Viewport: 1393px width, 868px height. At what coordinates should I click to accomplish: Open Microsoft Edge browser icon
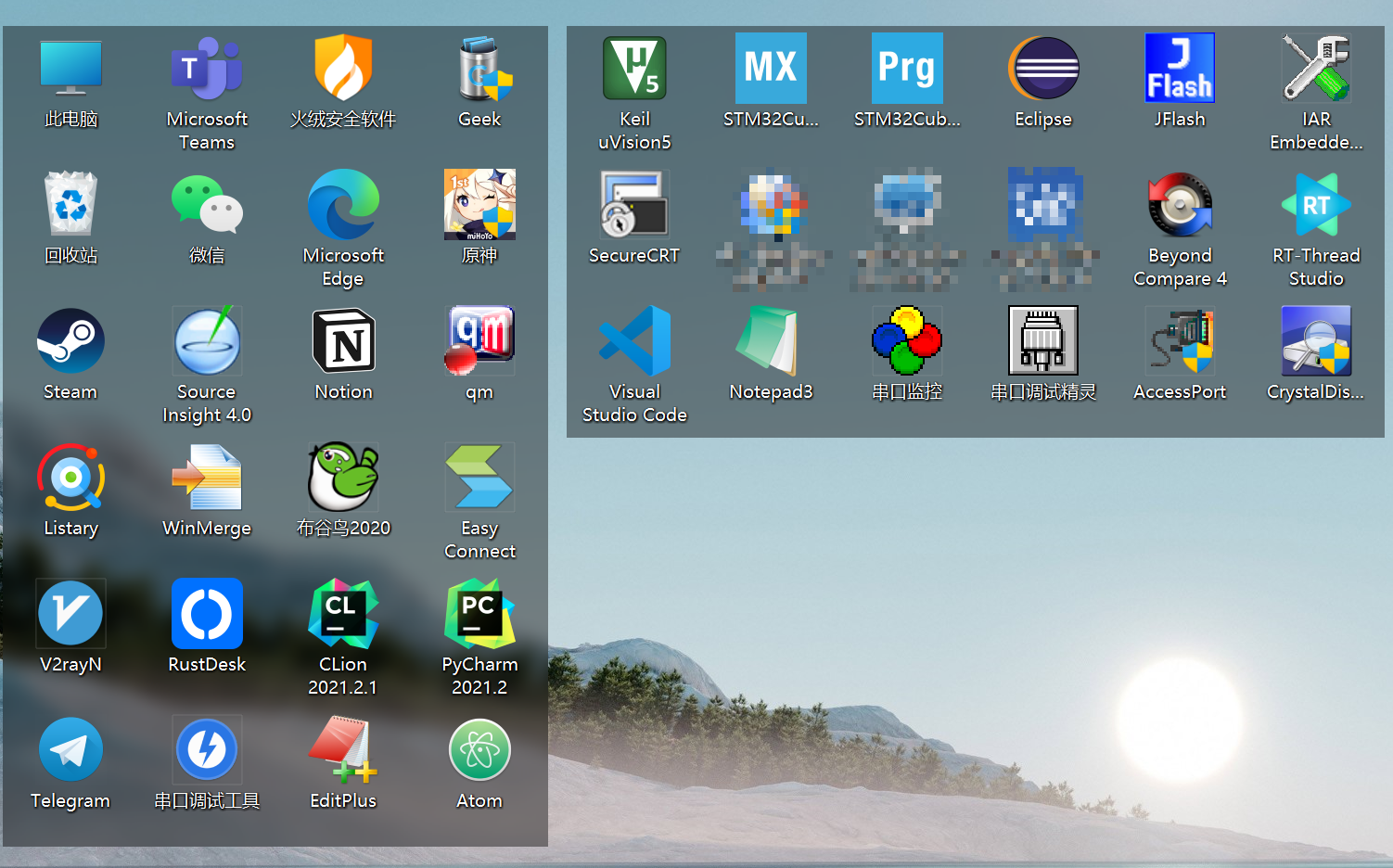[x=343, y=205]
